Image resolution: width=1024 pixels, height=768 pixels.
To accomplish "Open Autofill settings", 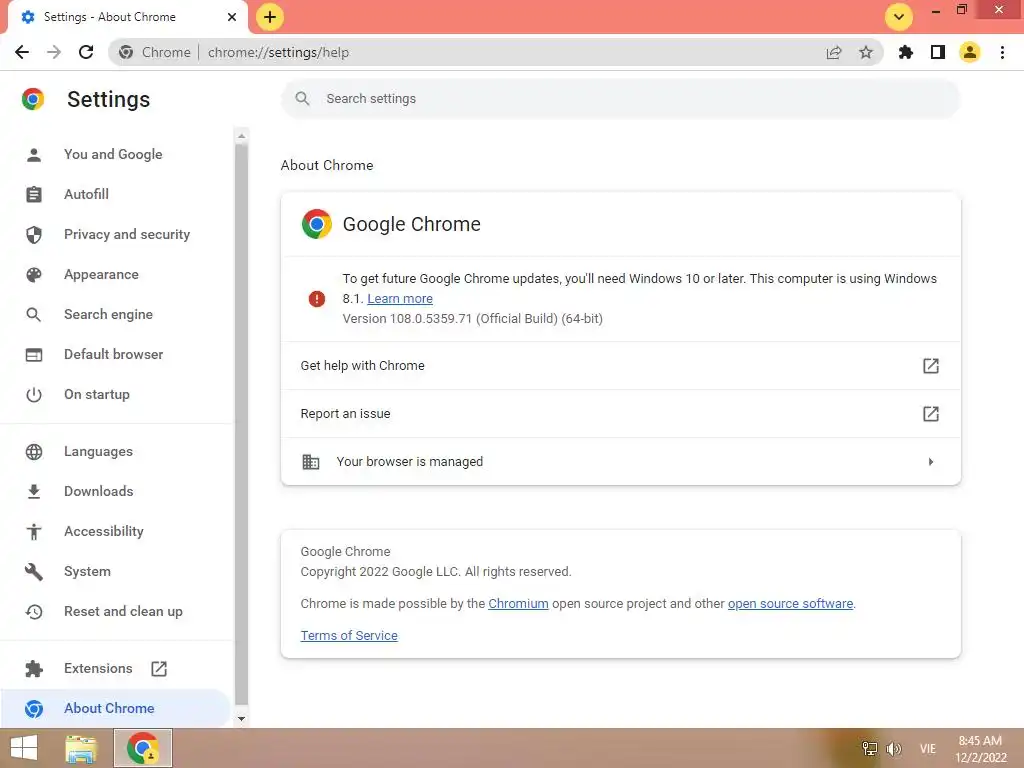I will click(86, 195).
